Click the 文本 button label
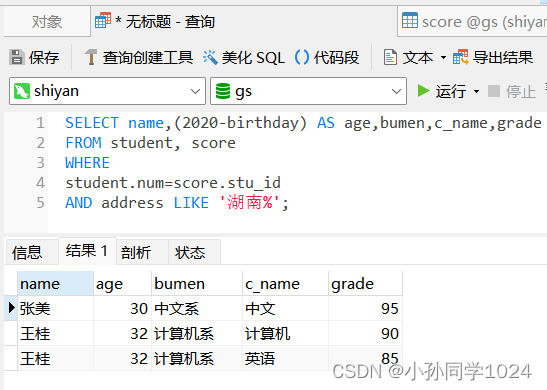The height and width of the screenshot is (390, 547). [418, 57]
